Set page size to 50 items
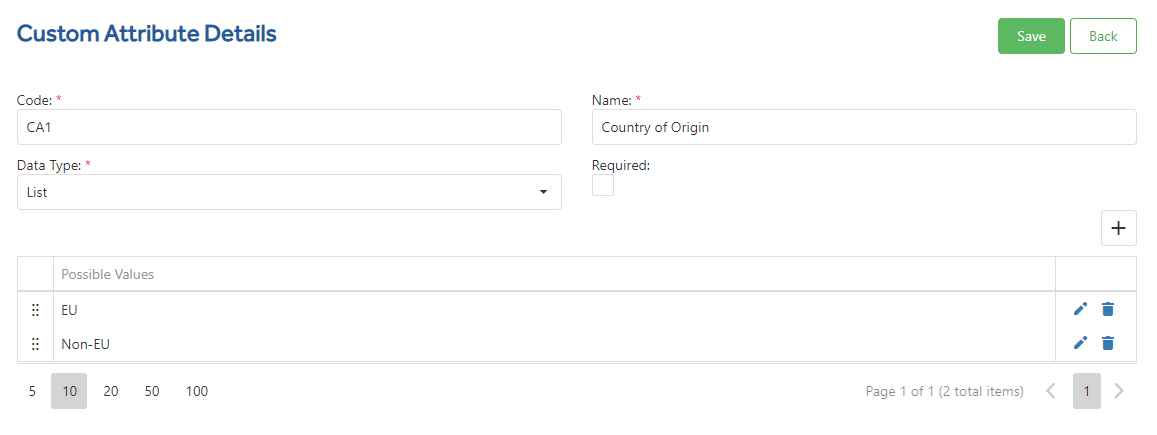 pyautogui.click(x=152, y=392)
